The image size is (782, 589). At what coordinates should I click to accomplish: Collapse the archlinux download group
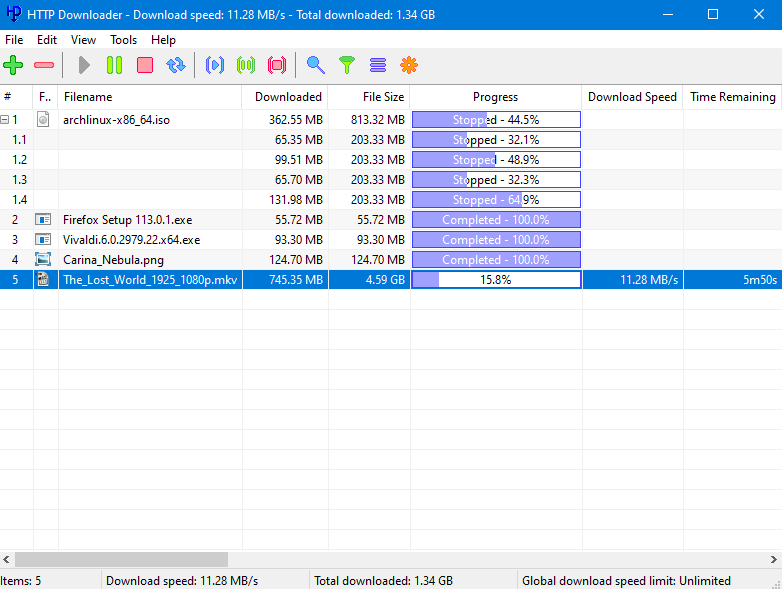[x=4, y=120]
